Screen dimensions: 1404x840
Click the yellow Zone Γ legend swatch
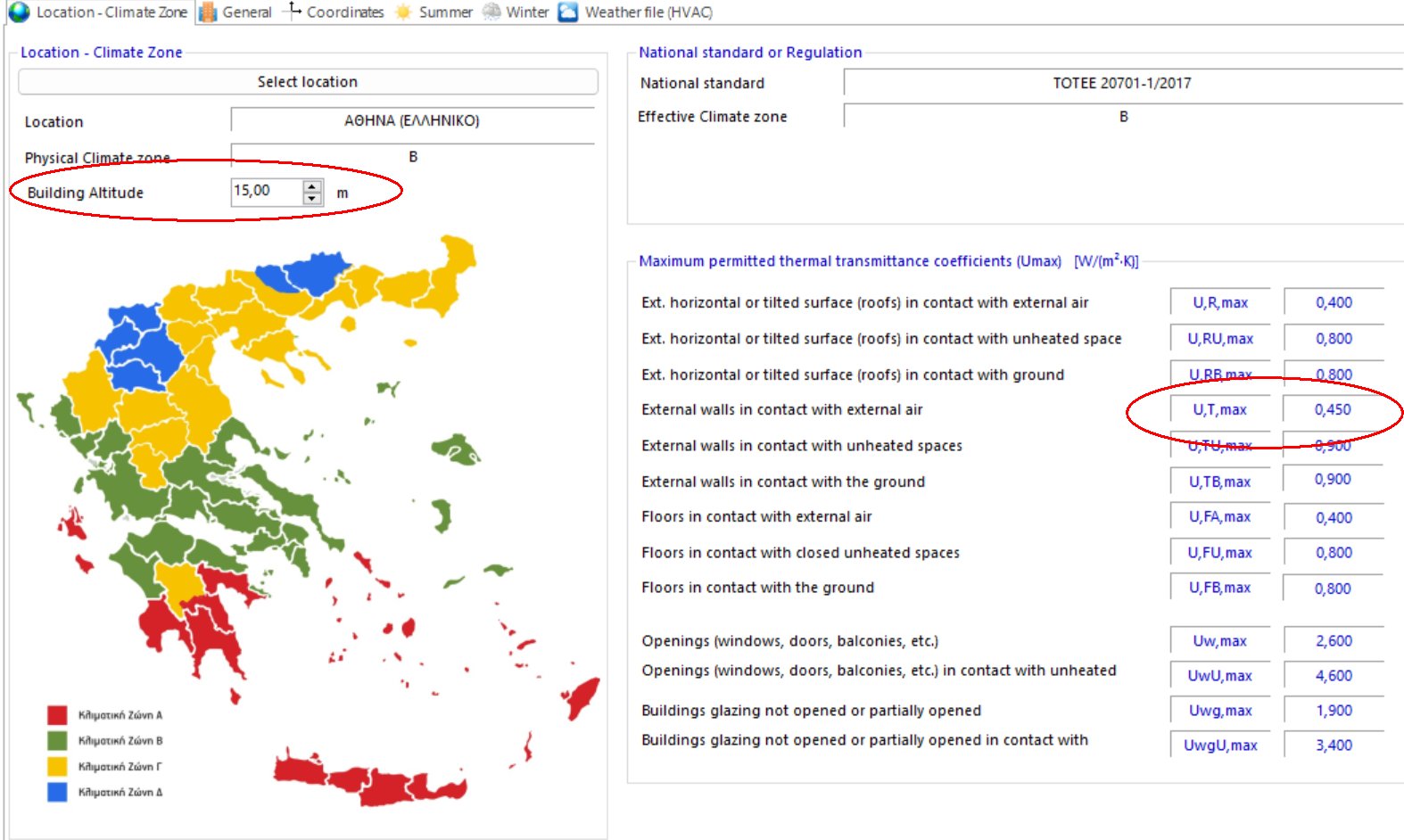(x=57, y=766)
